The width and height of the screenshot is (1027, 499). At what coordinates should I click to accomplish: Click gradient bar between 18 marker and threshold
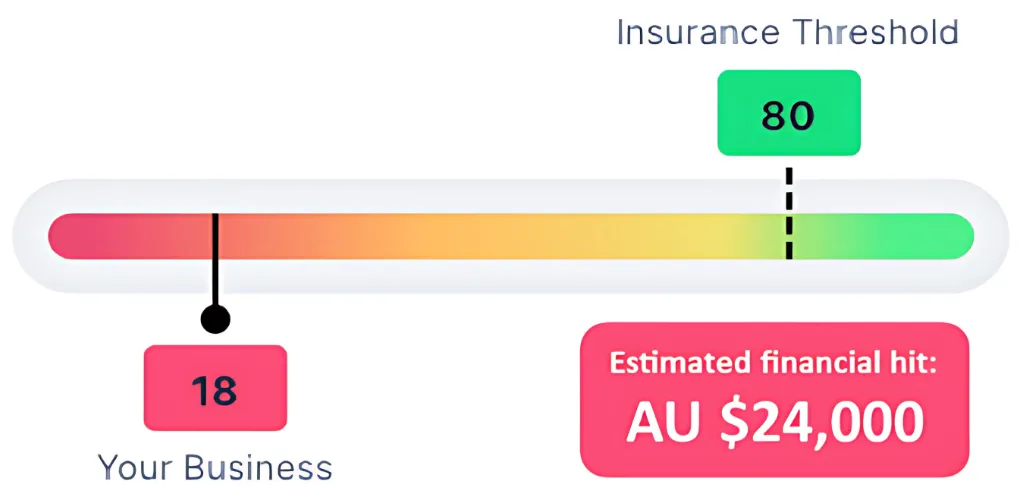[502, 236]
